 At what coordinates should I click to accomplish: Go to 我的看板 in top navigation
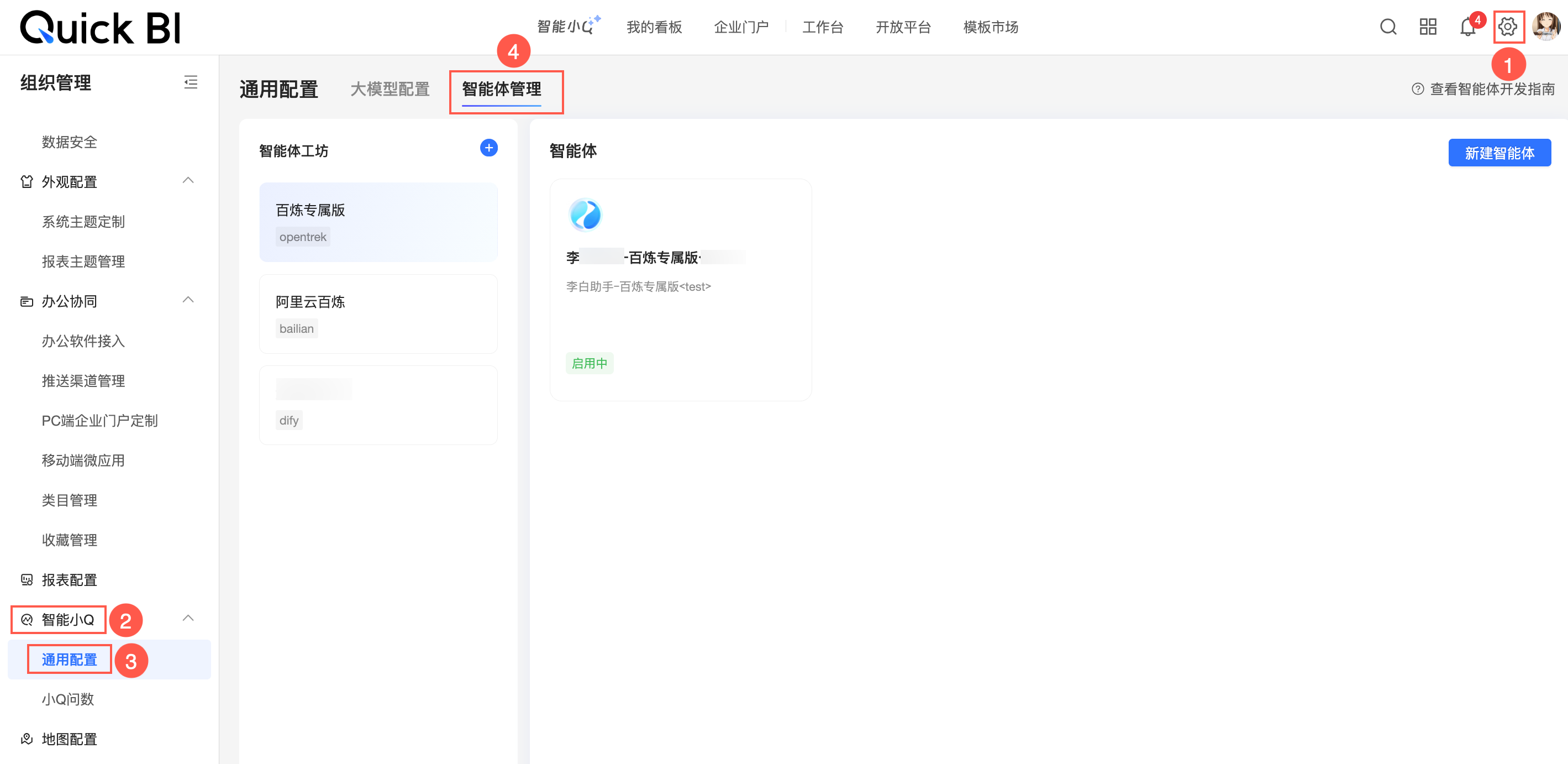point(654,27)
